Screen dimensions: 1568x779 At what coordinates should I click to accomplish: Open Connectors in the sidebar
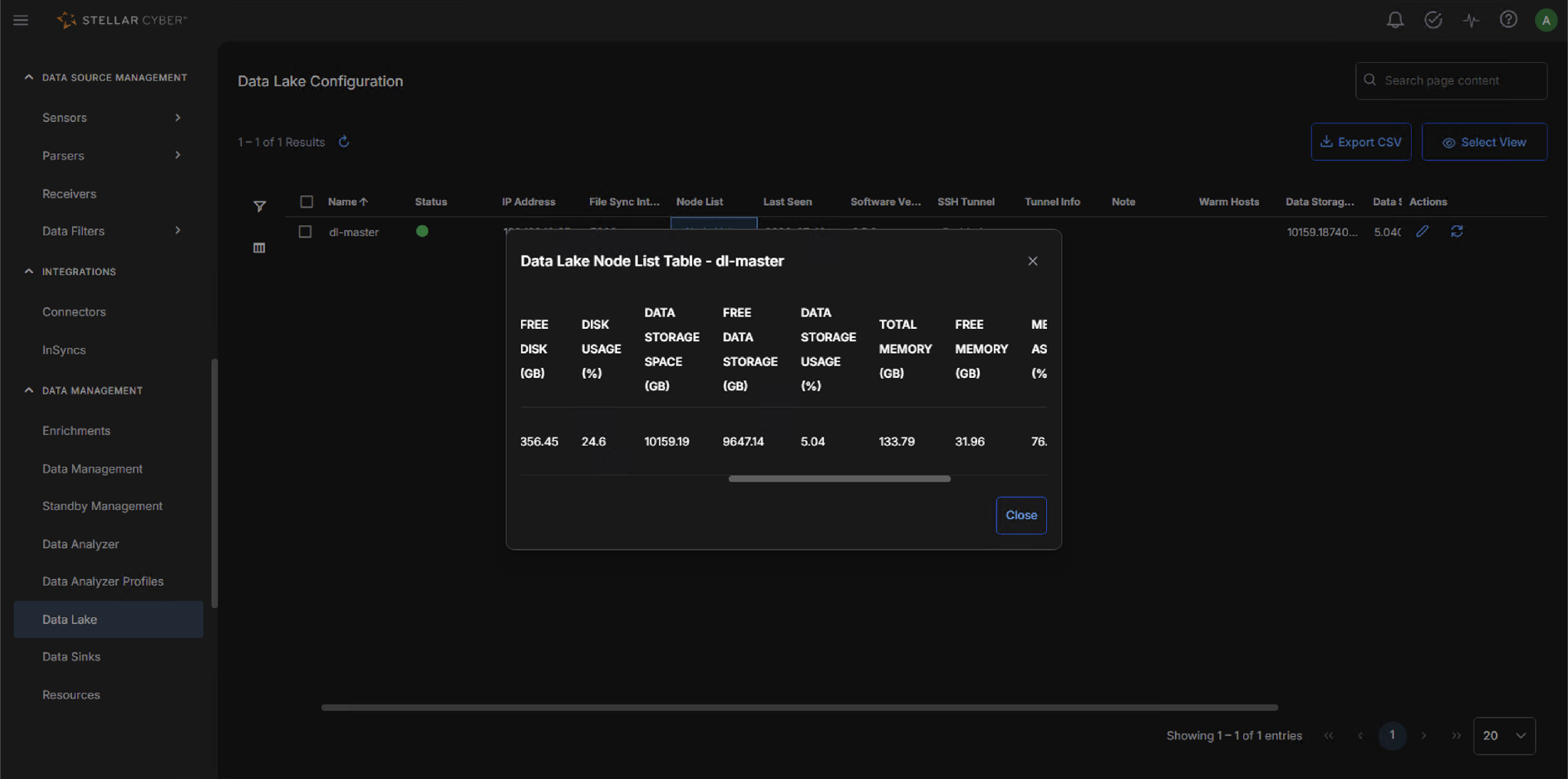click(x=74, y=312)
